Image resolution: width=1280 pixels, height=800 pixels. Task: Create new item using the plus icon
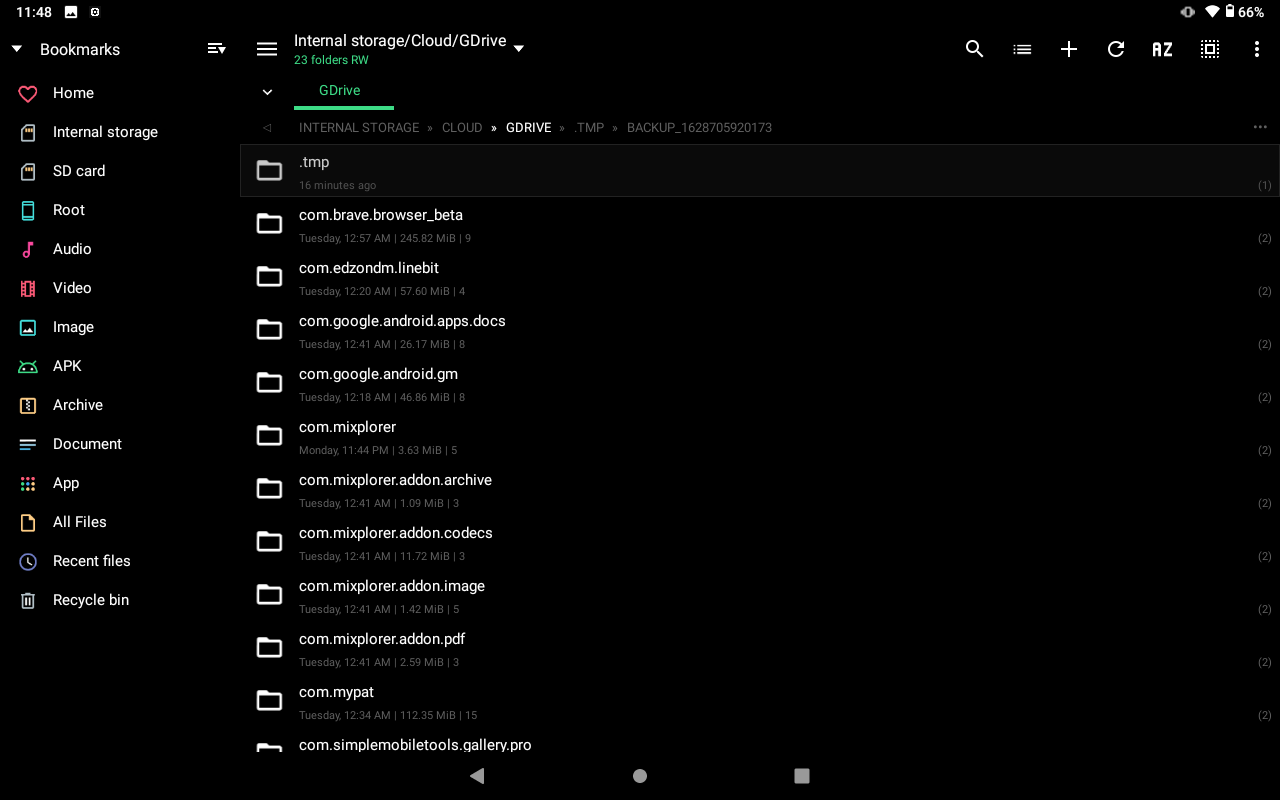[x=1069, y=48]
